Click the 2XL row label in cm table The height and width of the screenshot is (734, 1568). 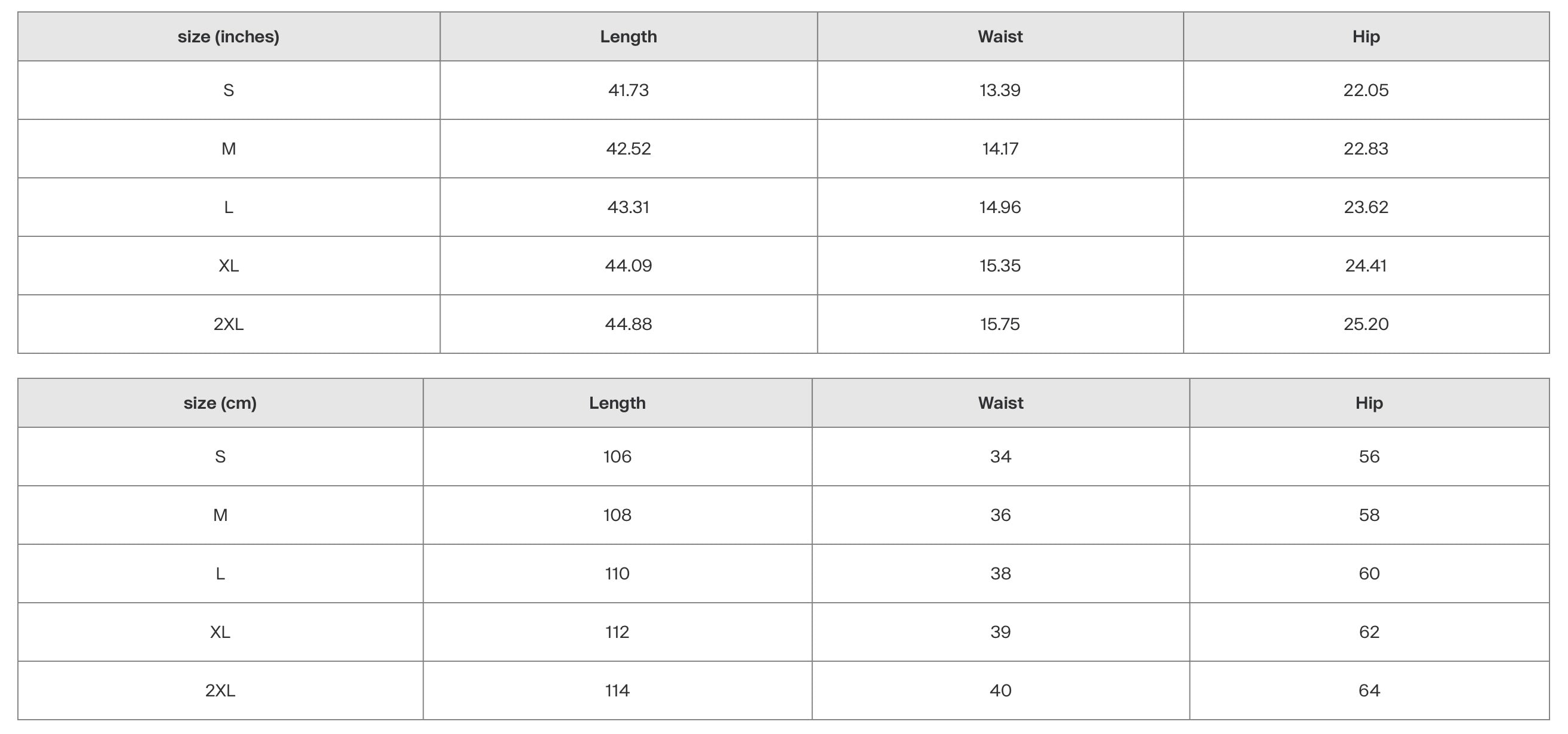[220, 690]
